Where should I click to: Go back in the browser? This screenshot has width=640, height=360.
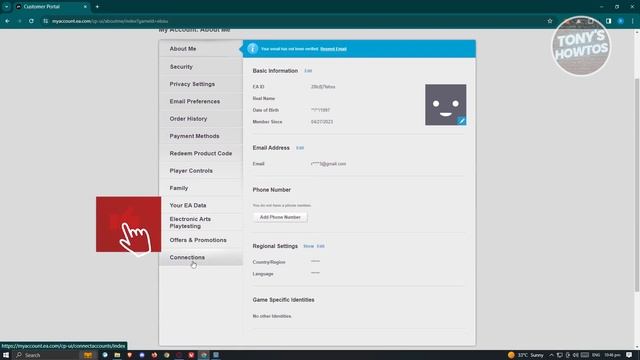pyautogui.click(x=8, y=21)
